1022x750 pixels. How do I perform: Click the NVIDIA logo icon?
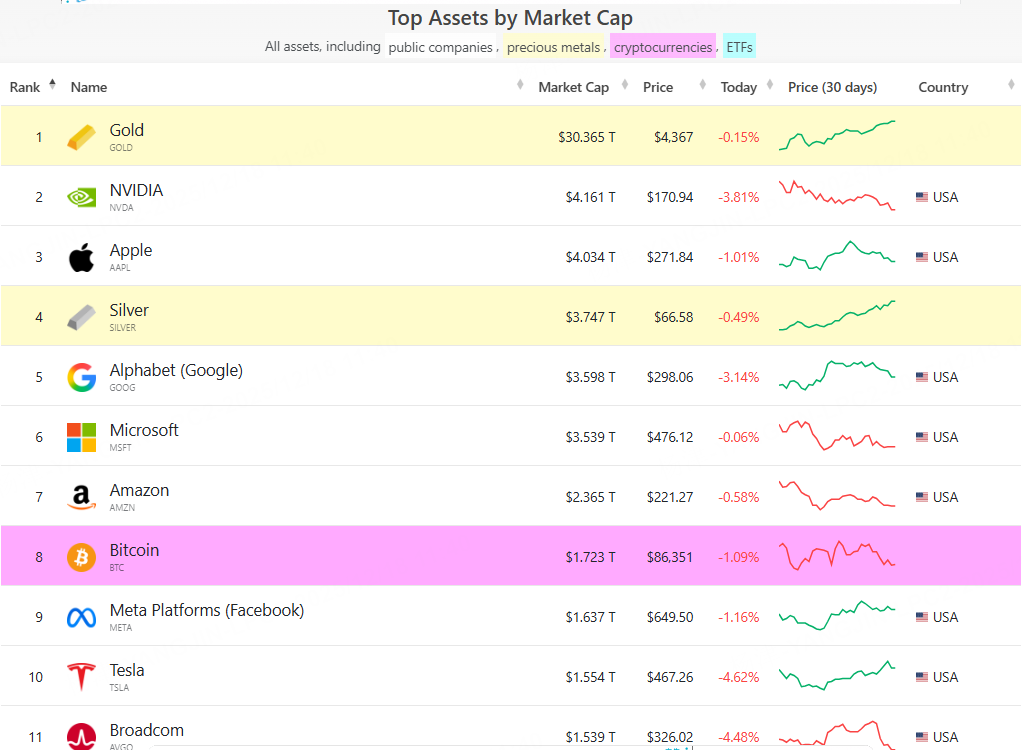(x=82, y=197)
